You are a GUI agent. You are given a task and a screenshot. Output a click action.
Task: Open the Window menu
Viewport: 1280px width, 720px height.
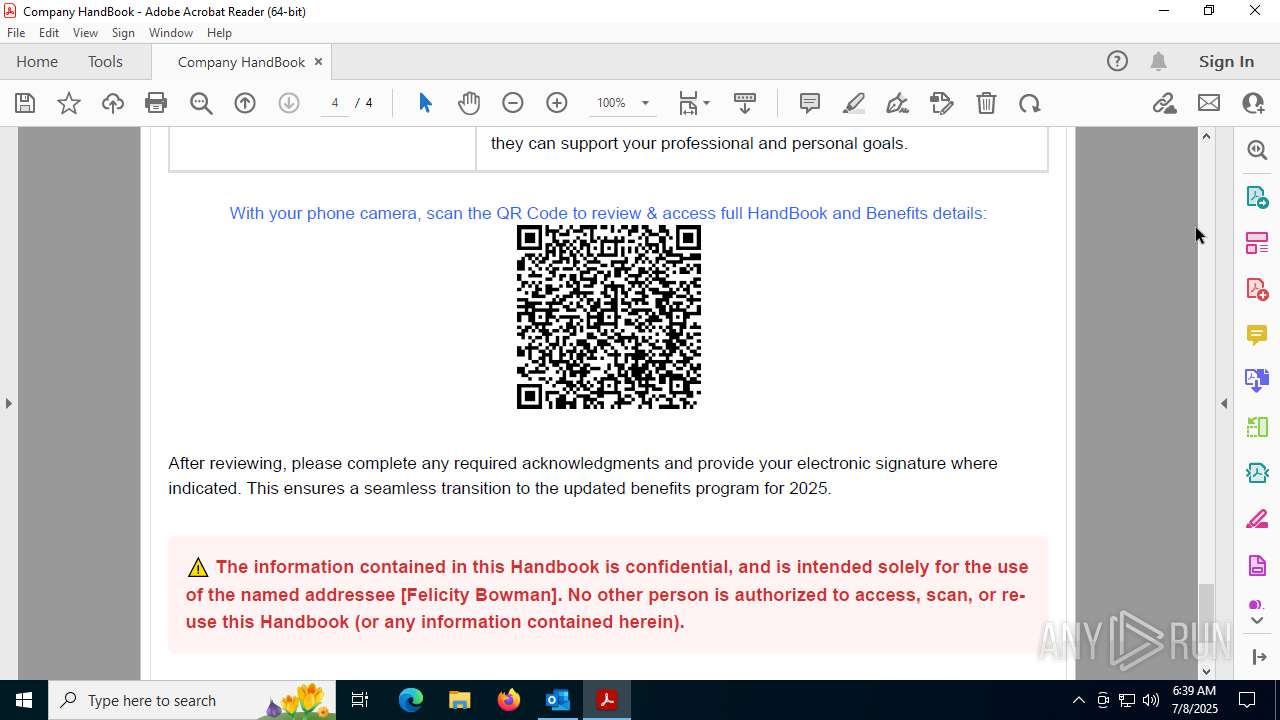[x=171, y=33]
